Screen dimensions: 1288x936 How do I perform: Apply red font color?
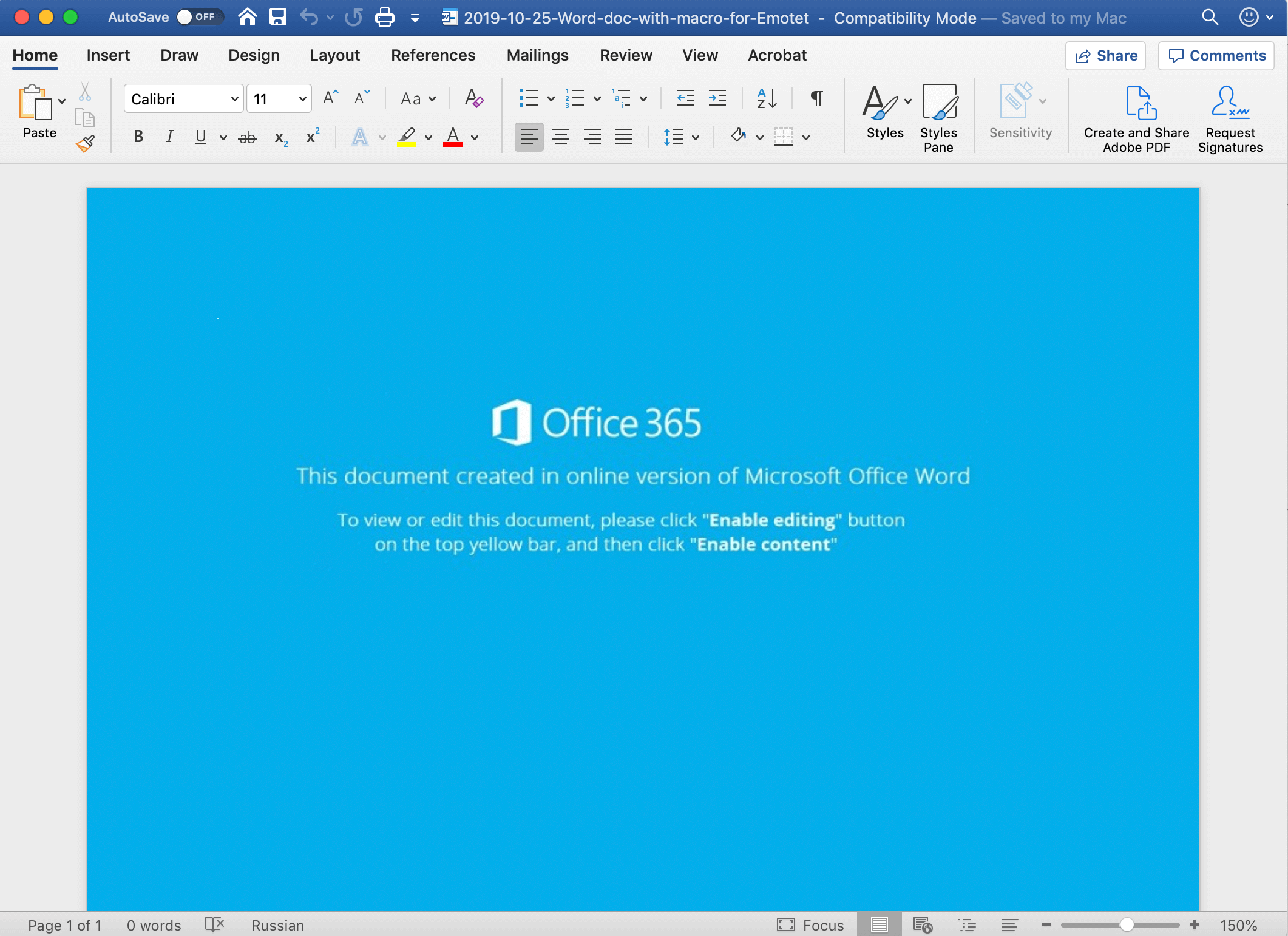pyautogui.click(x=453, y=137)
